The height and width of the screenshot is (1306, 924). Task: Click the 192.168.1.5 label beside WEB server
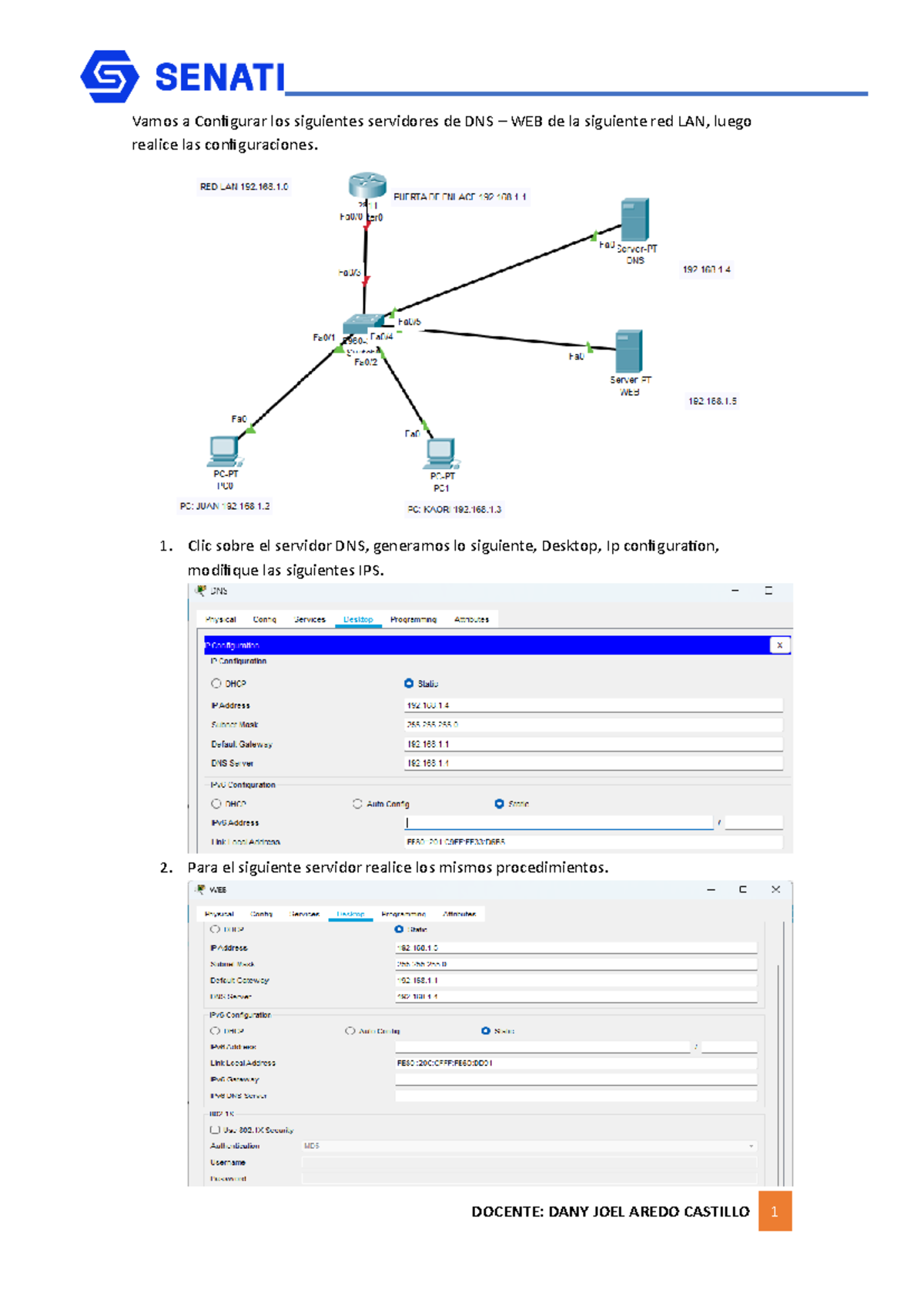pyautogui.click(x=712, y=401)
